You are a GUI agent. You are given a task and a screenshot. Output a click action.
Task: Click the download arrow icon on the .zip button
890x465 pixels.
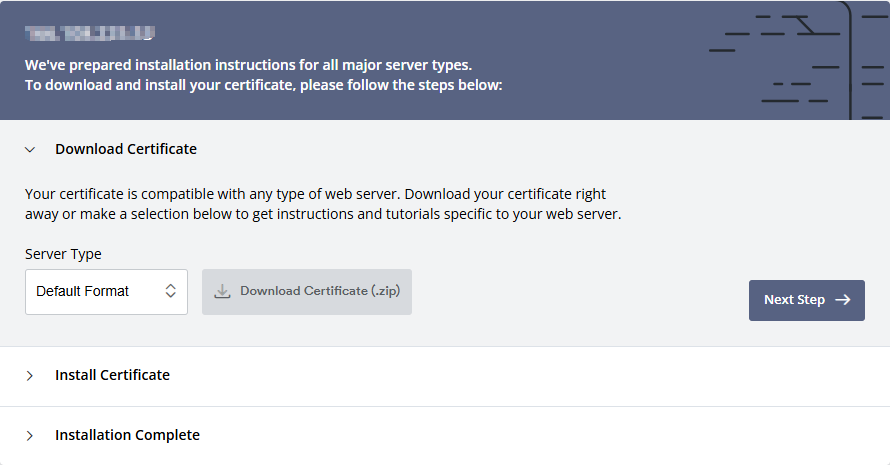tap(223, 291)
